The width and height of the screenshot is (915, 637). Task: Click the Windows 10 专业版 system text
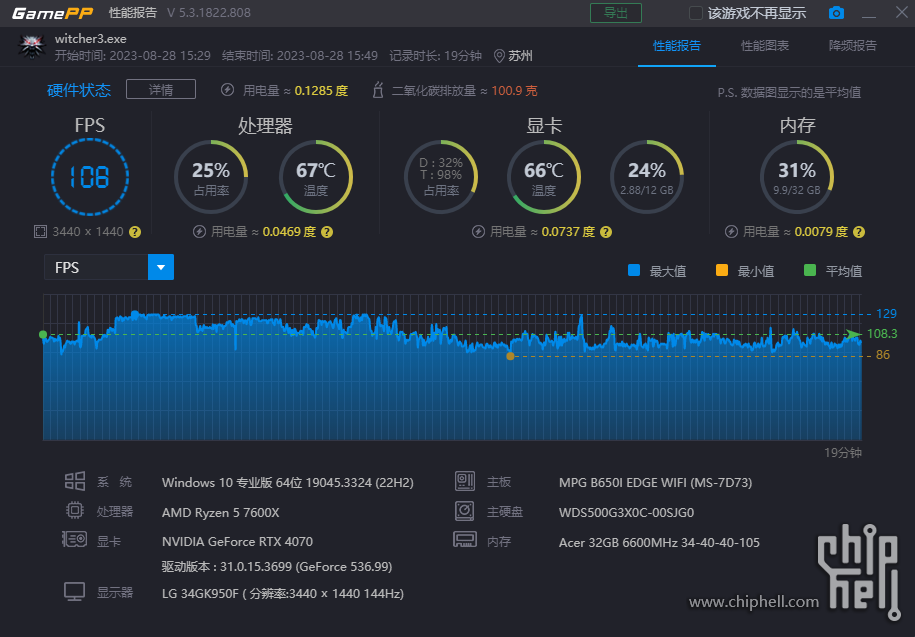pyautogui.click(x=288, y=483)
